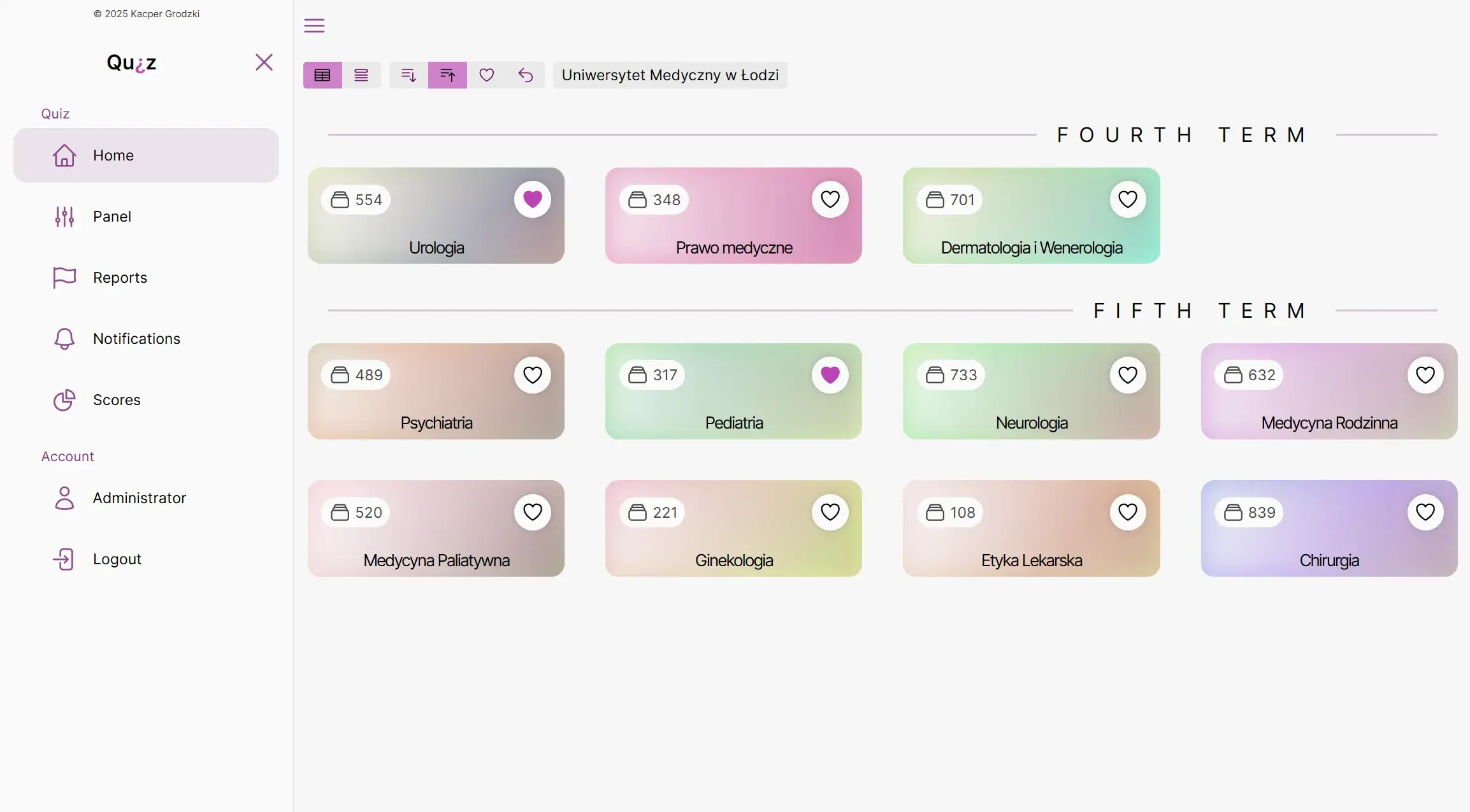This screenshot has width=1470, height=812.
Task: Open university selector Uniwersytet Medyczny w Łodzi
Action: 670,75
